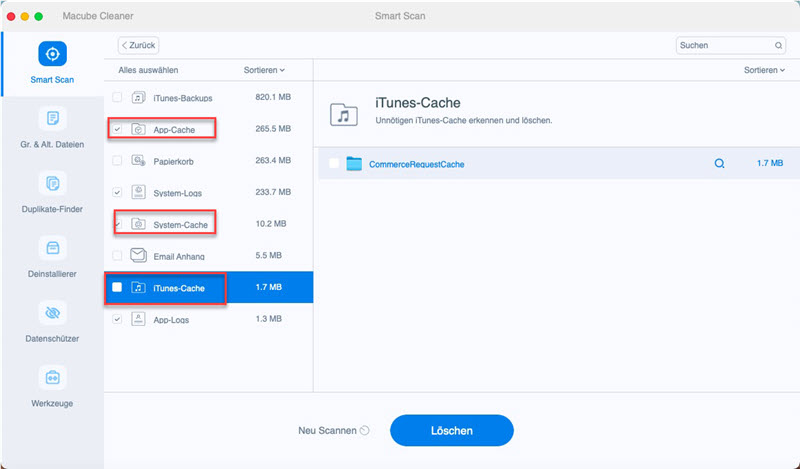Viewport: 800px width, 469px height.
Task: Click the Gr. & Alt. Dateien label
Action: 52,144
